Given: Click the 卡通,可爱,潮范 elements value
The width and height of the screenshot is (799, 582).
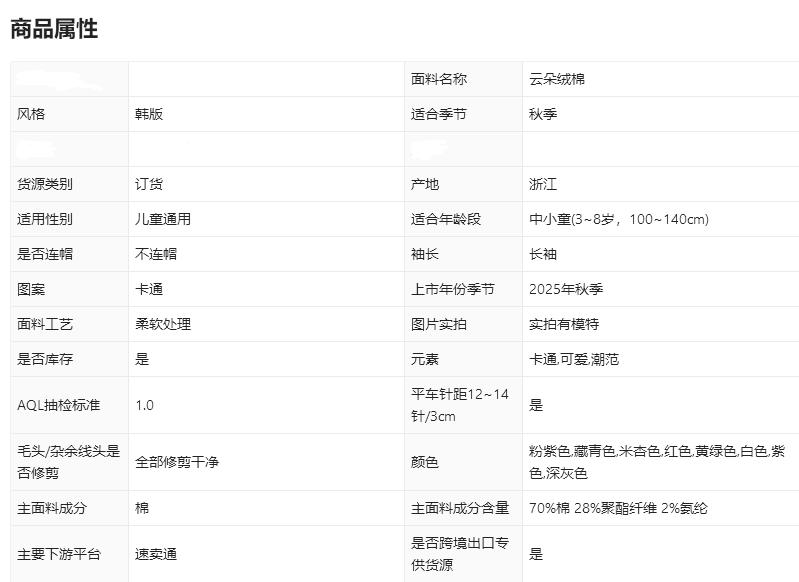Looking at the screenshot, I should tap(573, 359).
